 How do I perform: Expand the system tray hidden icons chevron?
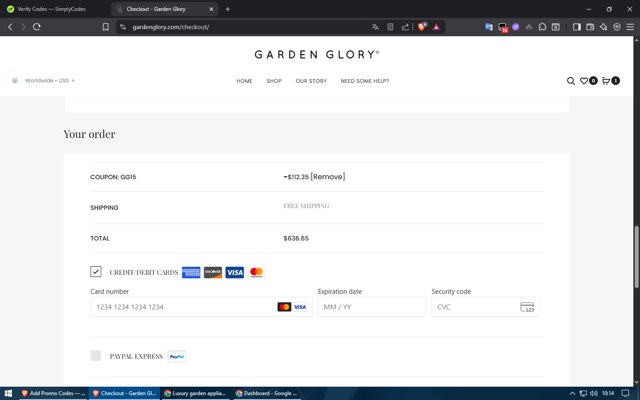[572, 393]
